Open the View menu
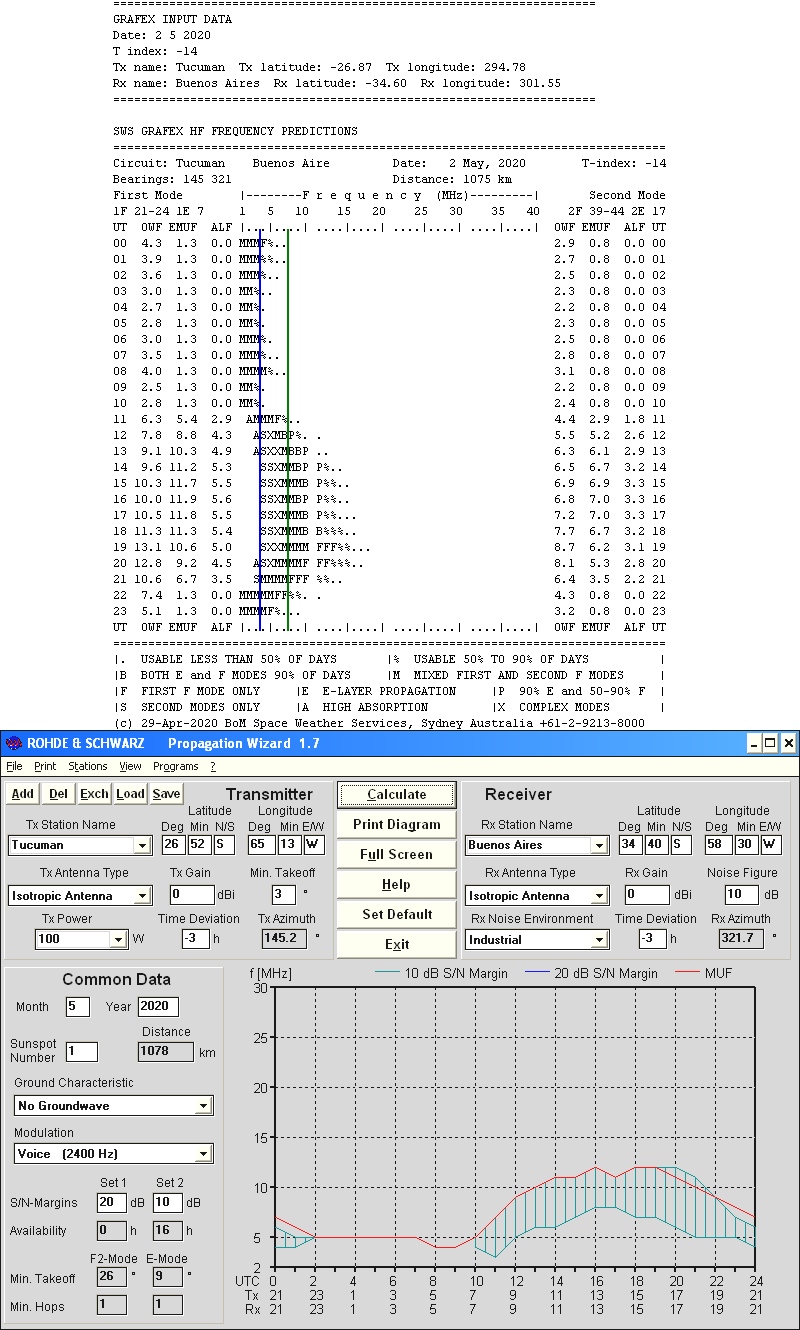 [x=130, y=766]
